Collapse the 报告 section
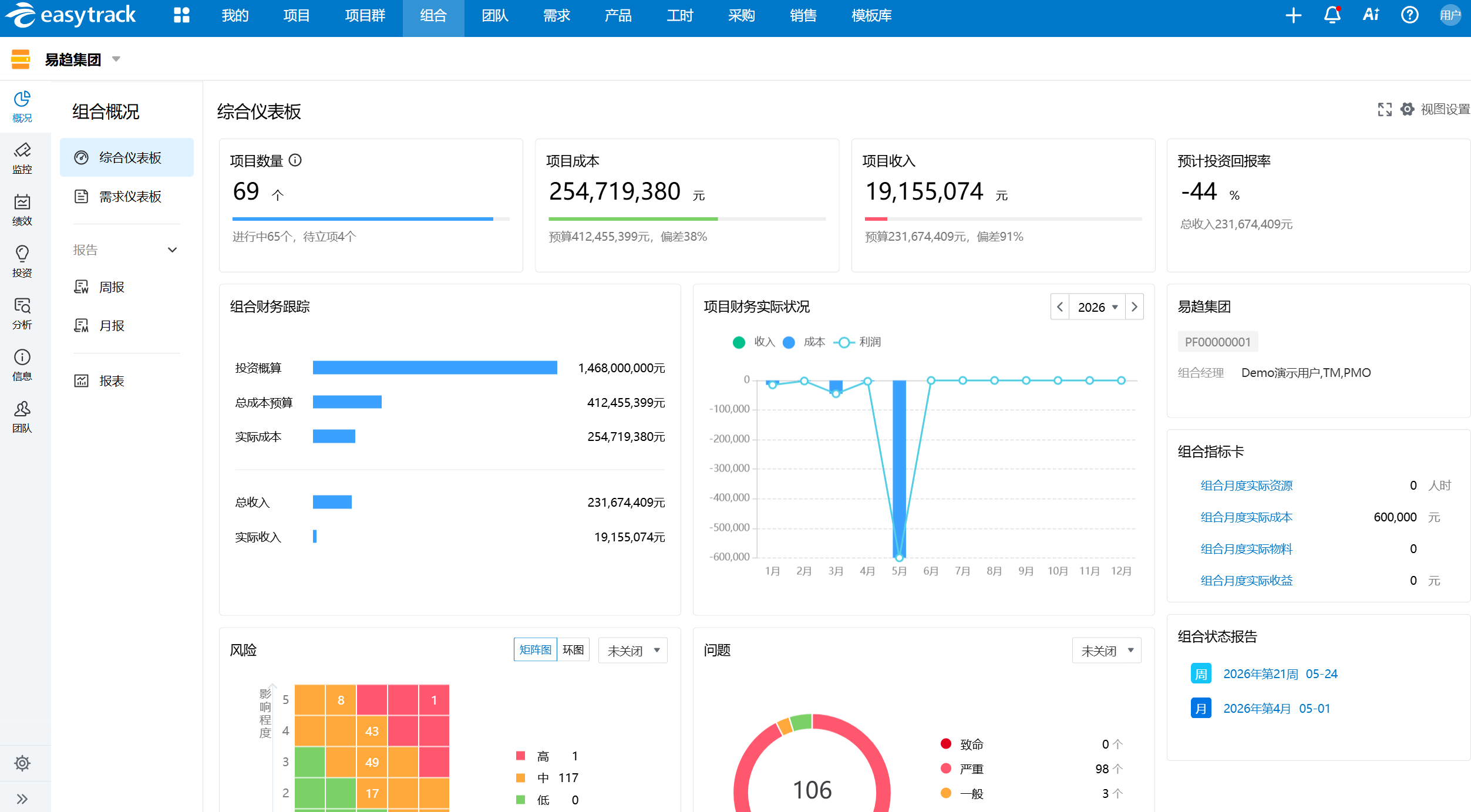The width and height of the screenshot is (1471, 812). click(172, 250)
